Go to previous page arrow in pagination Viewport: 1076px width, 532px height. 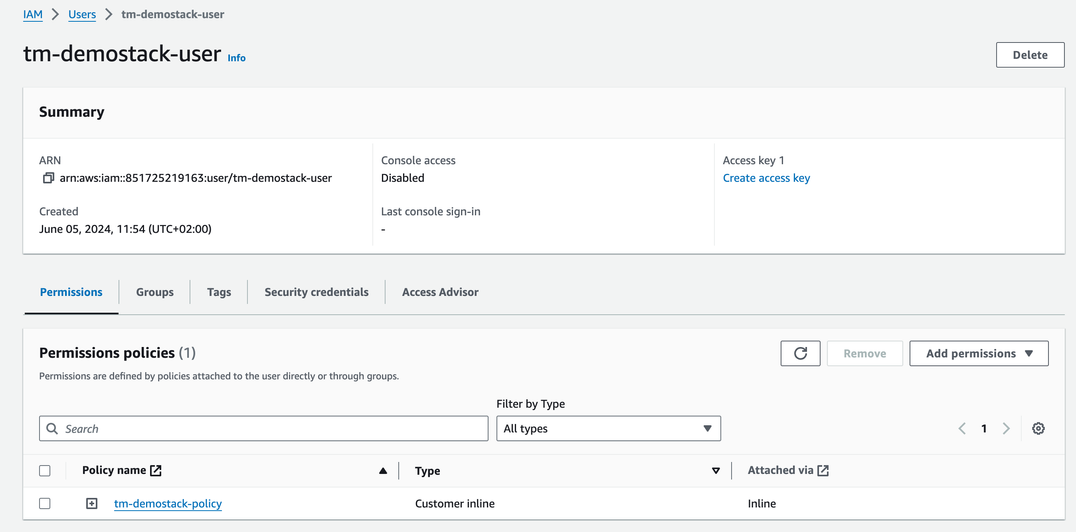click(962, 428)
